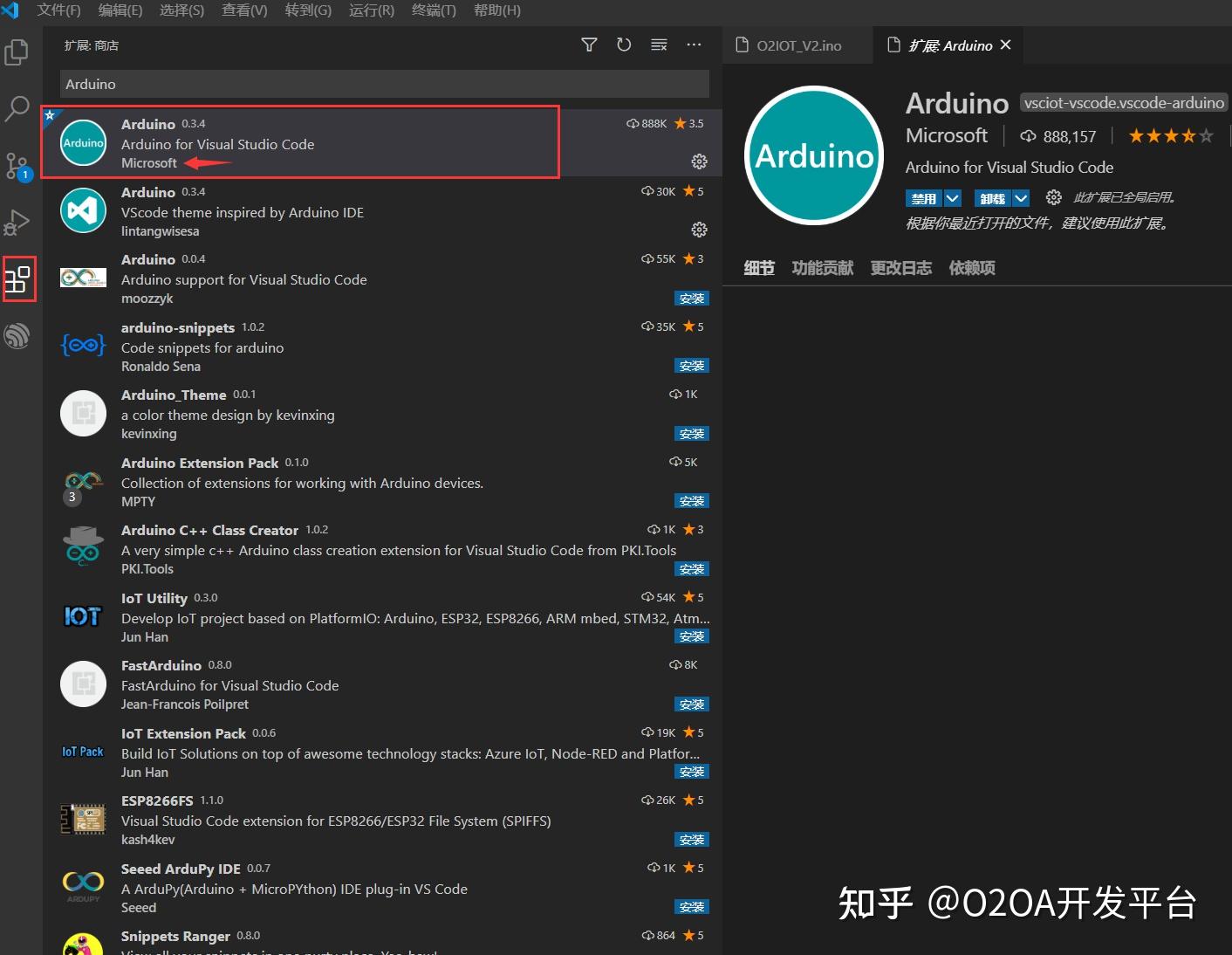Open the 终端(T) menu
Screen dimensions: 1232x955
point(434,10)
